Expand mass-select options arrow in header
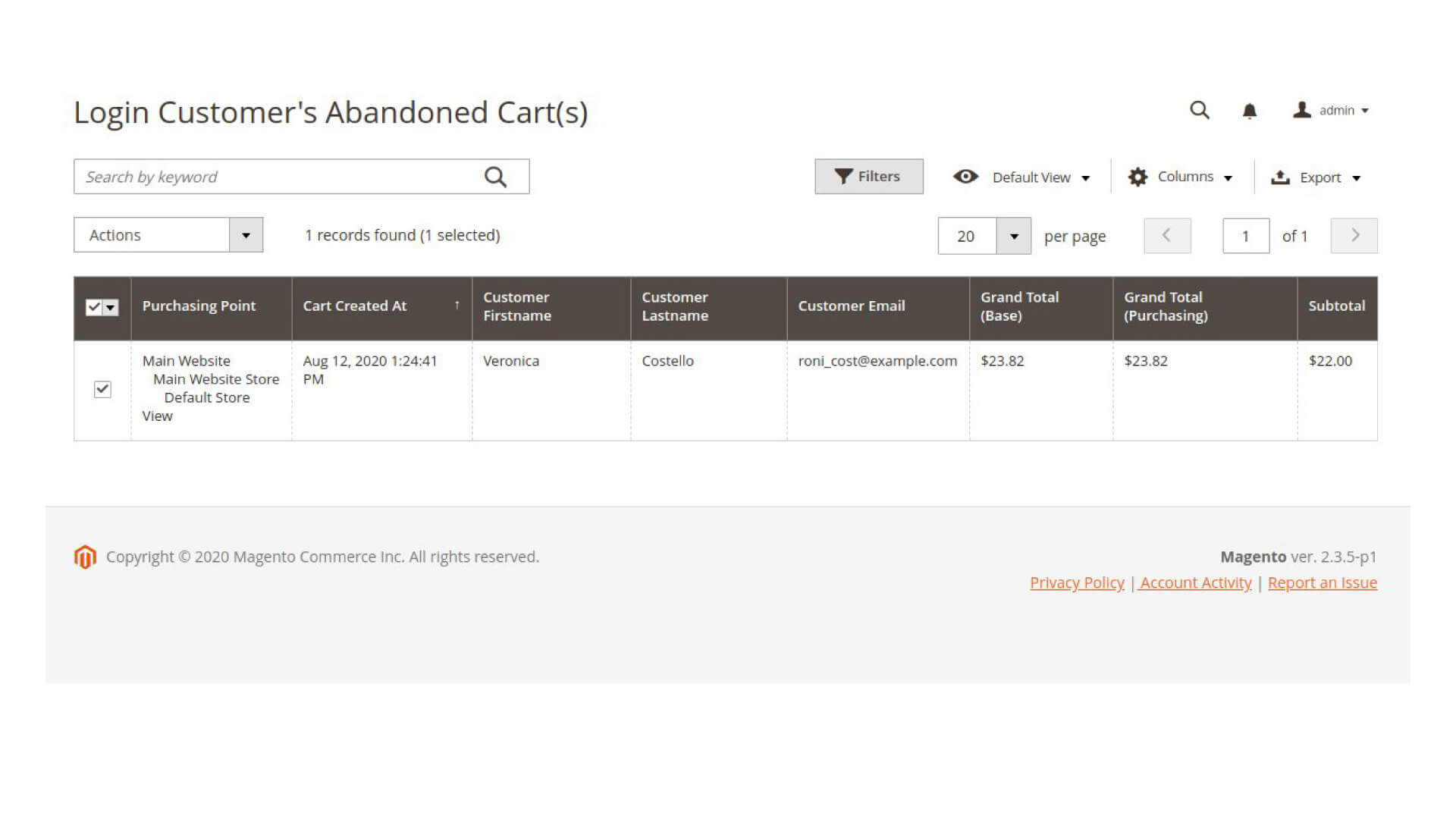 tap(111, 307)
